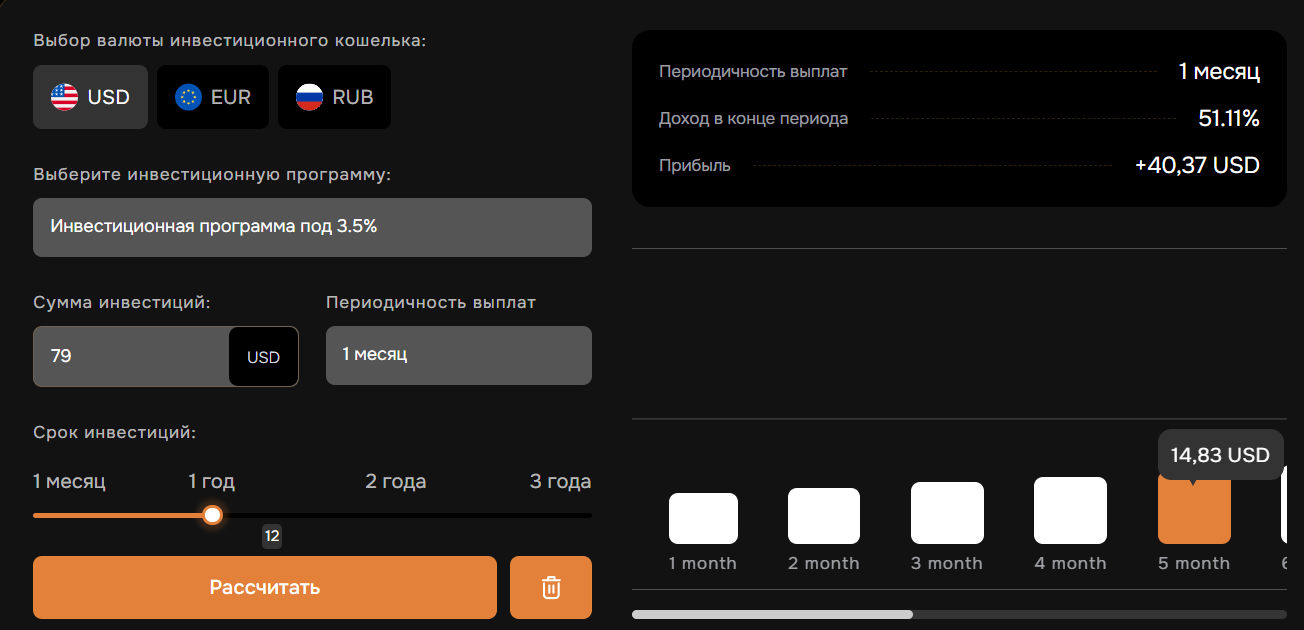Choose EUR wallet currency option
1304x630 pixels.
coord(213,97)
